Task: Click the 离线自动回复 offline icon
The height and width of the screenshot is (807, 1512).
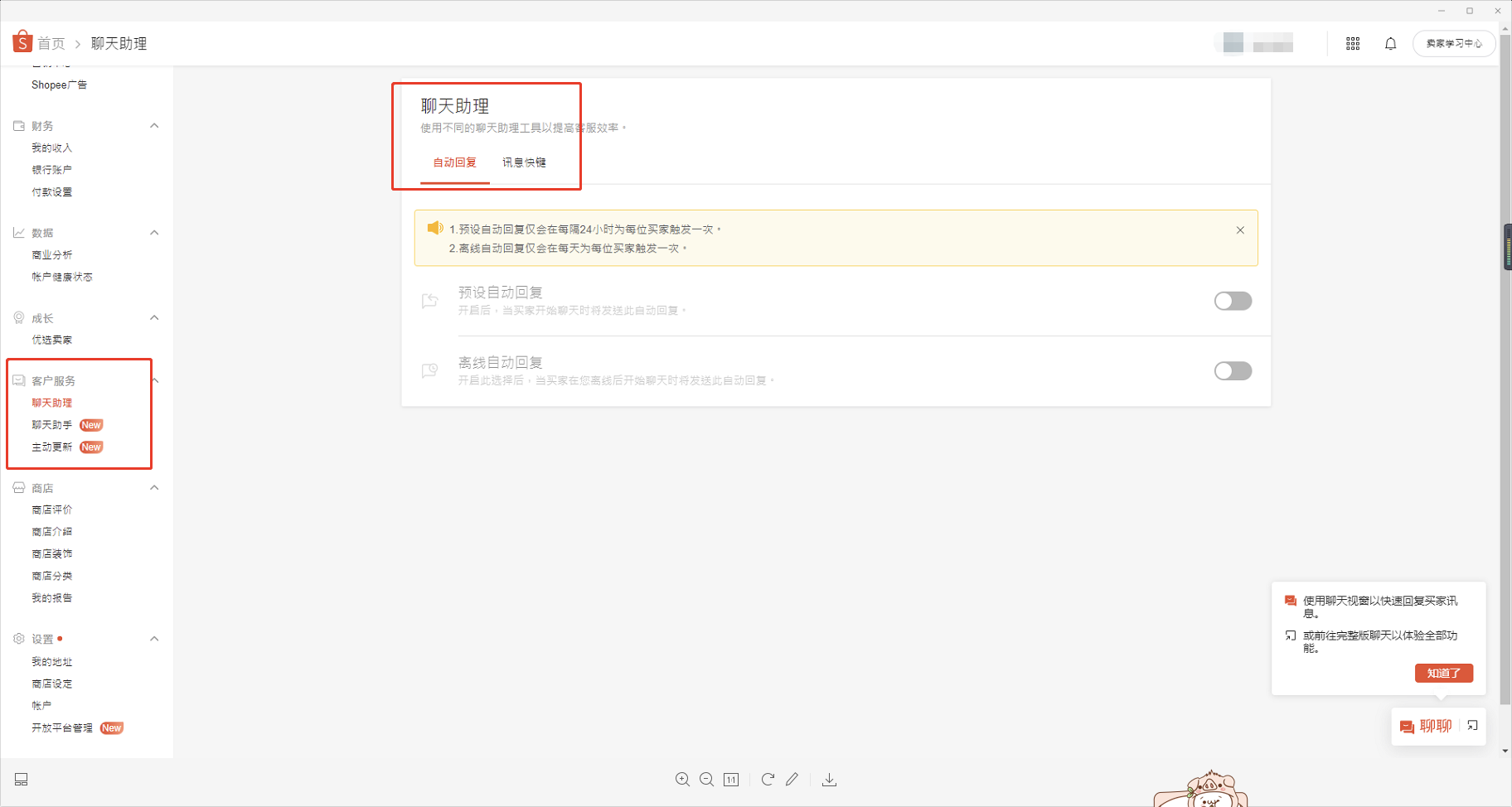Action: tap(429, 370)
